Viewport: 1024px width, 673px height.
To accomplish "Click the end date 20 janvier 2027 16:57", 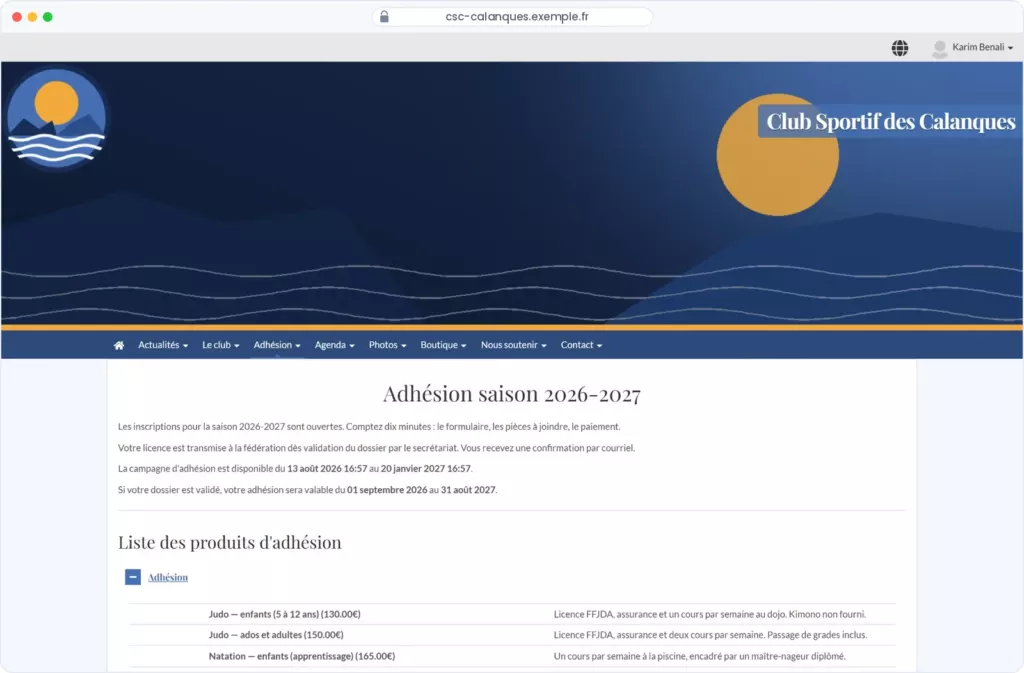I will pyautogui.click(x=426, y=469).
